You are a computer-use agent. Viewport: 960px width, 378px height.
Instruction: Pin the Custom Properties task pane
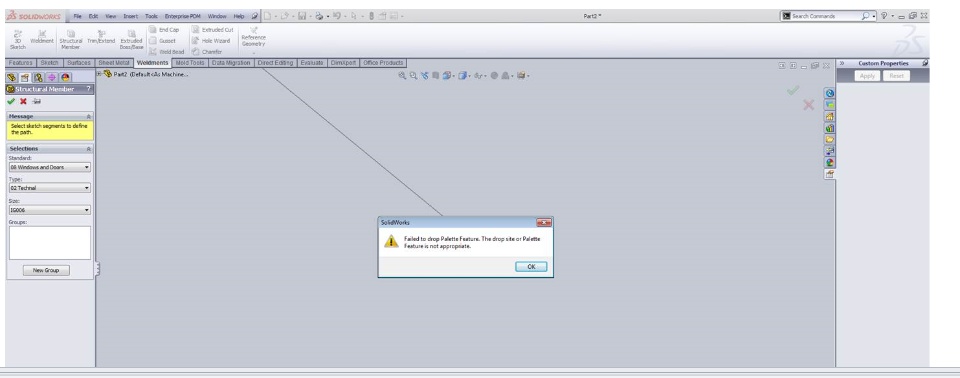(924, 63)
